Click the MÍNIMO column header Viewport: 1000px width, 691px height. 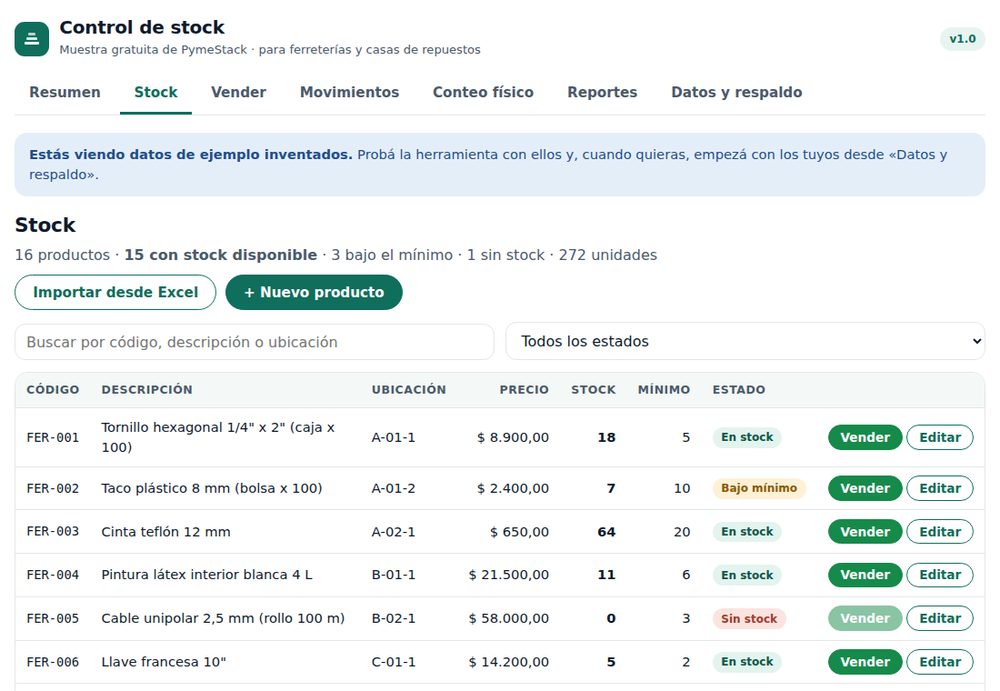pyautogui.click(x=664, y=390)
